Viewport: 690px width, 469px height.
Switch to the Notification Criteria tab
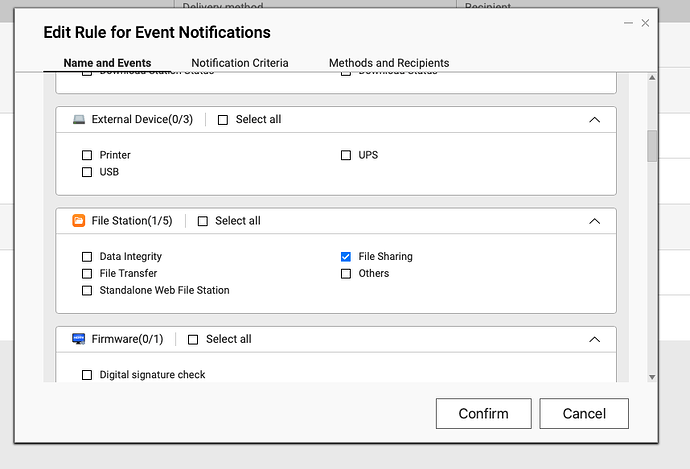pos(240,63)
